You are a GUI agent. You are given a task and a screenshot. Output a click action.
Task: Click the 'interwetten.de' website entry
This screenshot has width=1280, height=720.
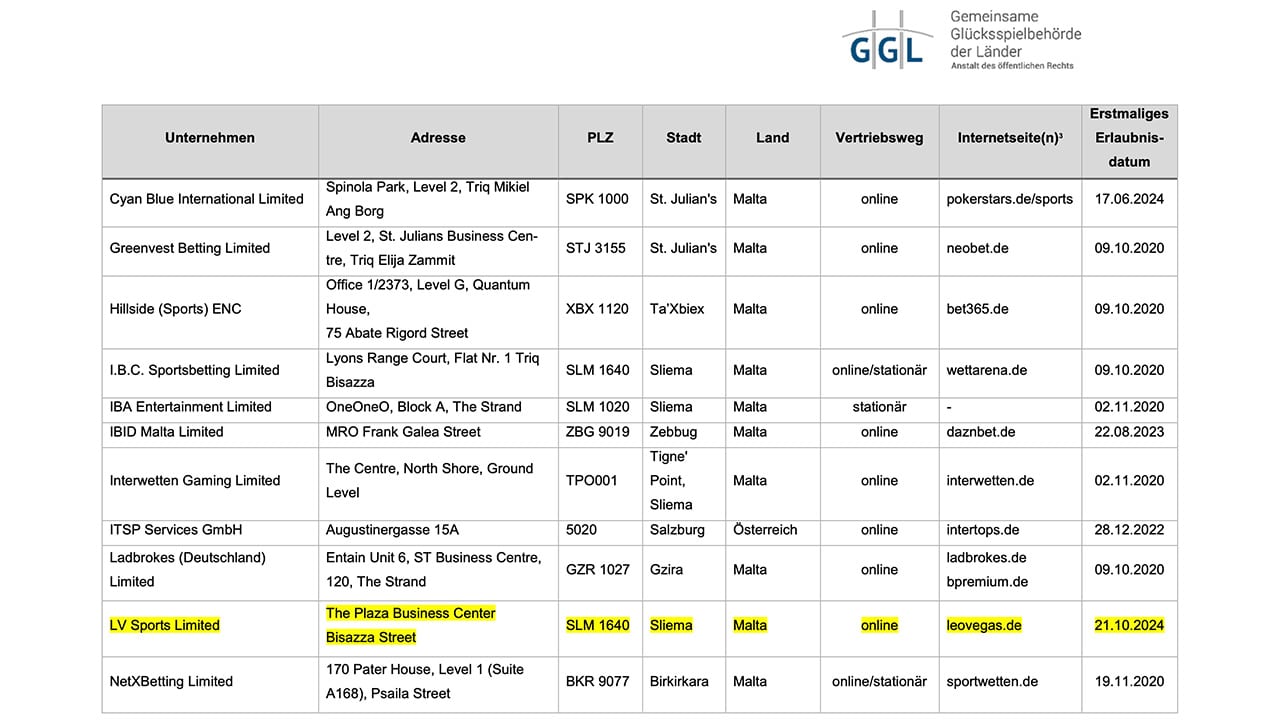990,481
